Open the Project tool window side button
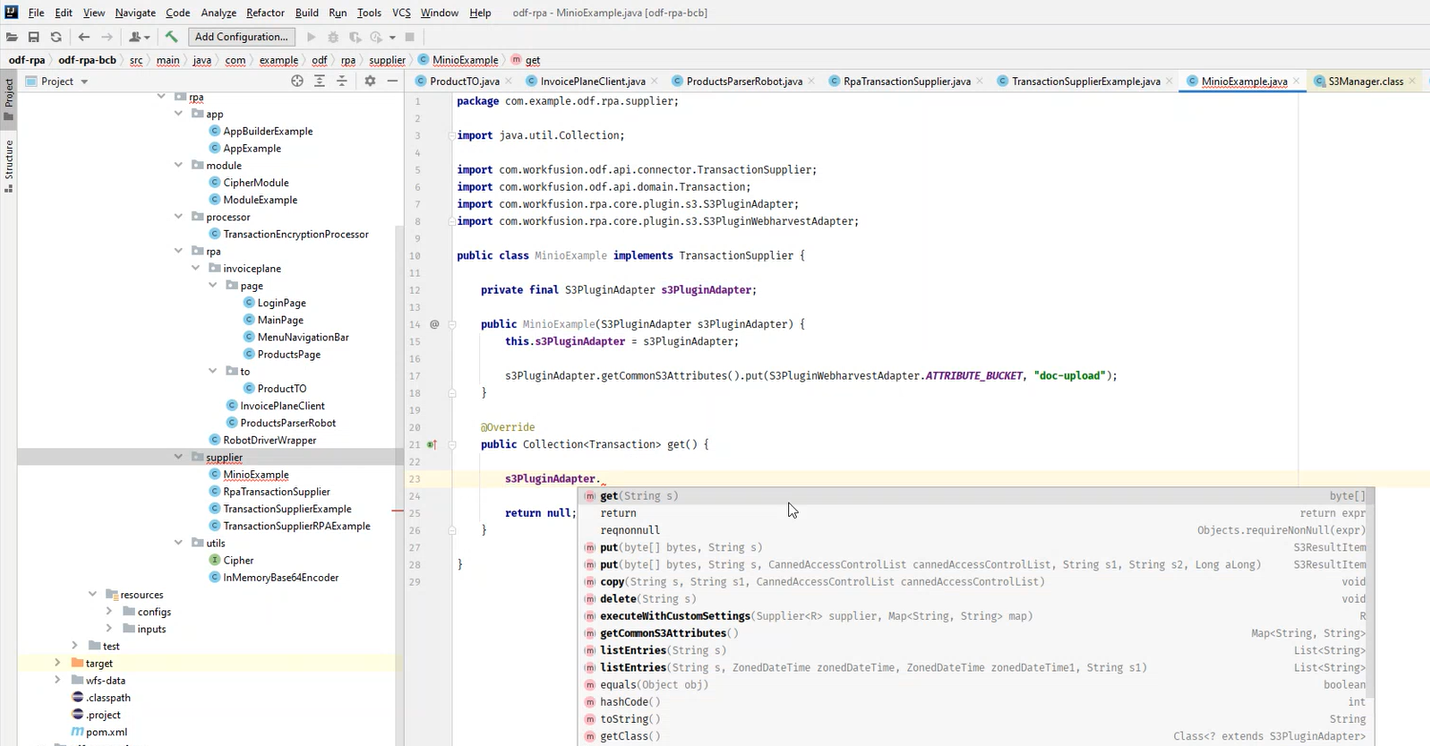Image resolution: width=1430 pixels, height=746 pixels. 9,98
